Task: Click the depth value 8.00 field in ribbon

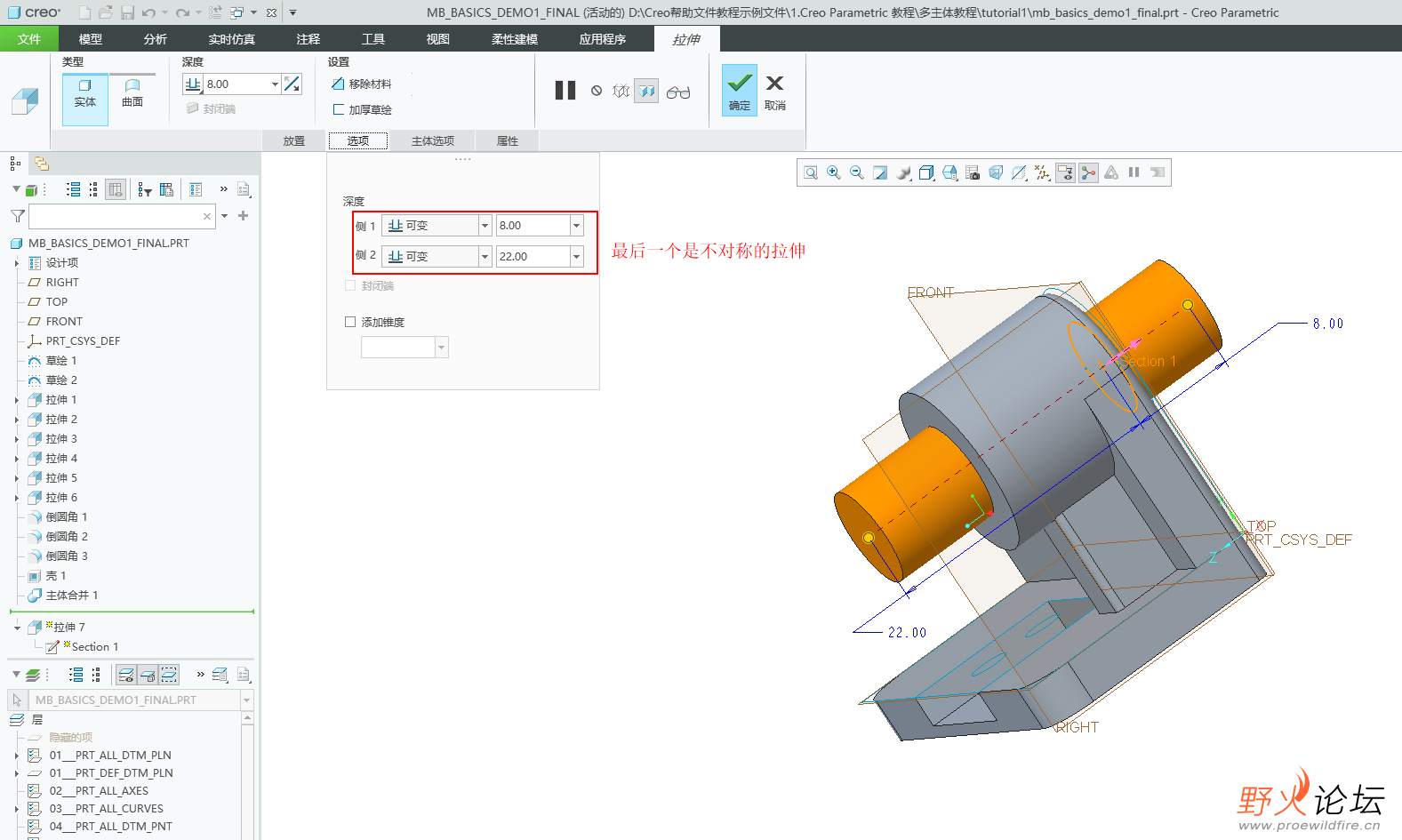Action: click(236, 84)
